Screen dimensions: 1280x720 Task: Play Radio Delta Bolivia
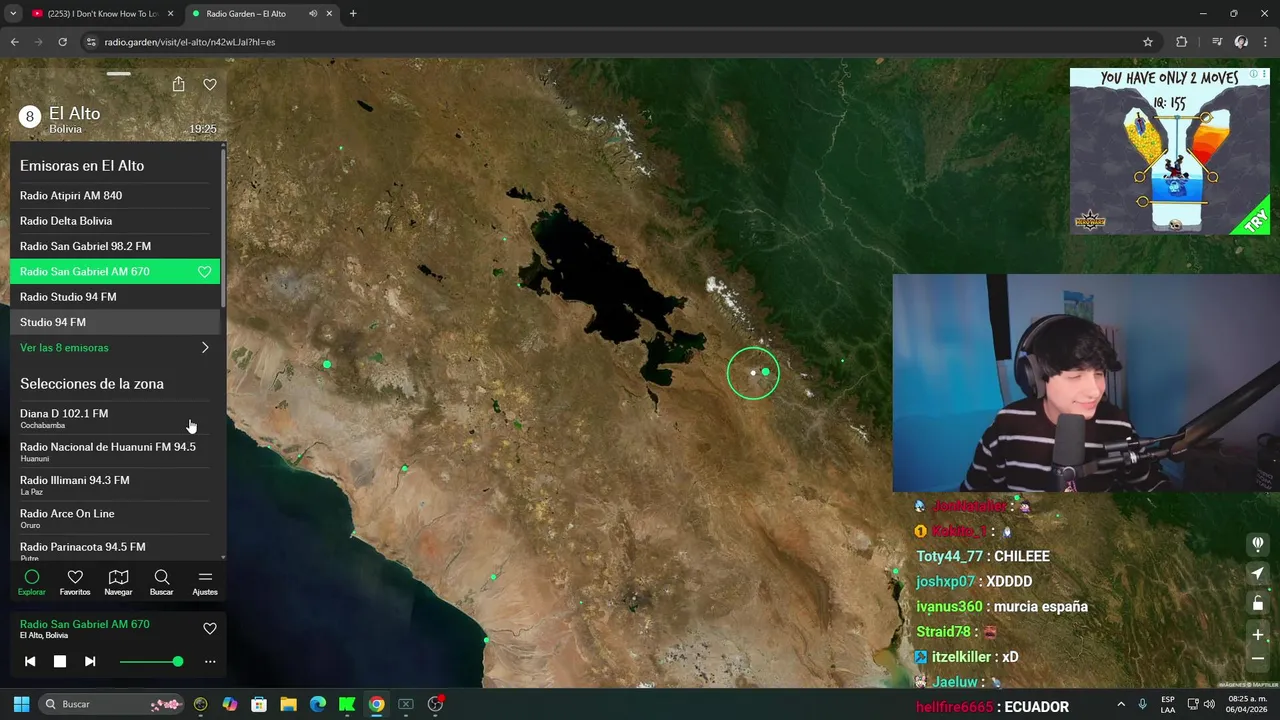[115, 220]
